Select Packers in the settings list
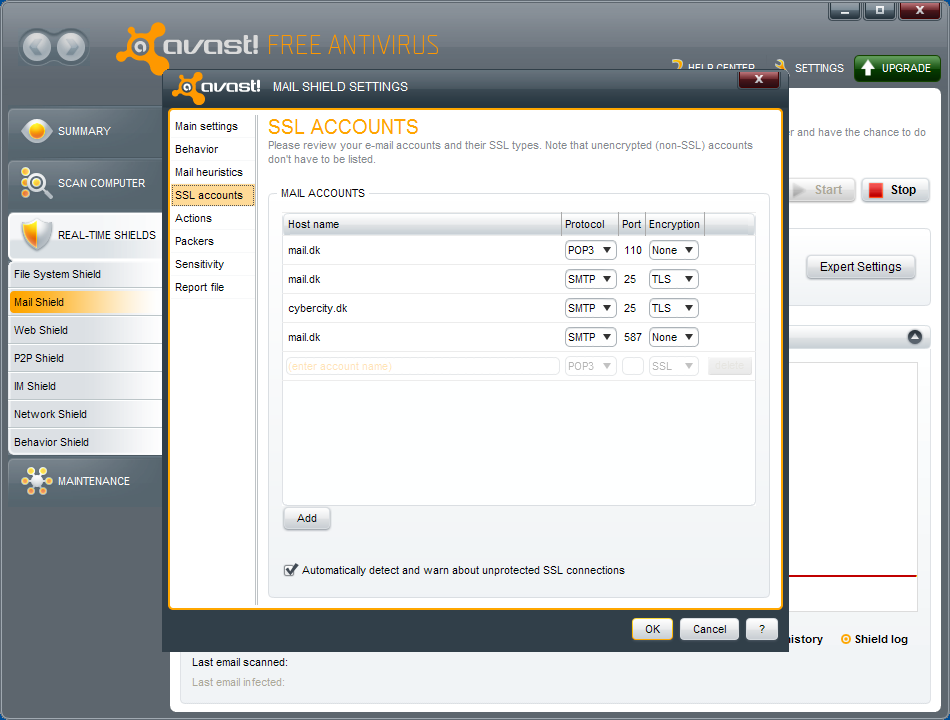The image size is (950, 720). [x=194, y=241]
